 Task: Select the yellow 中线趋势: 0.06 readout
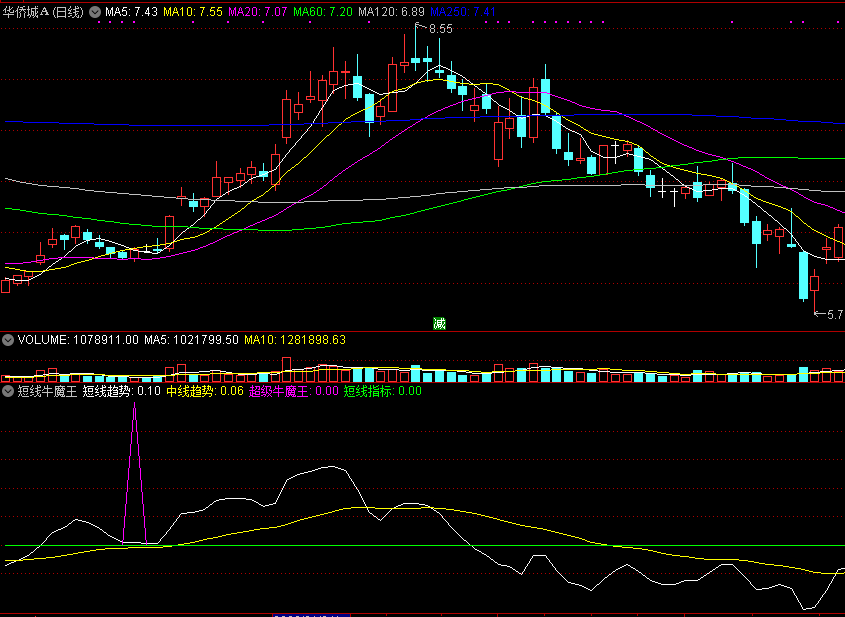205,391
